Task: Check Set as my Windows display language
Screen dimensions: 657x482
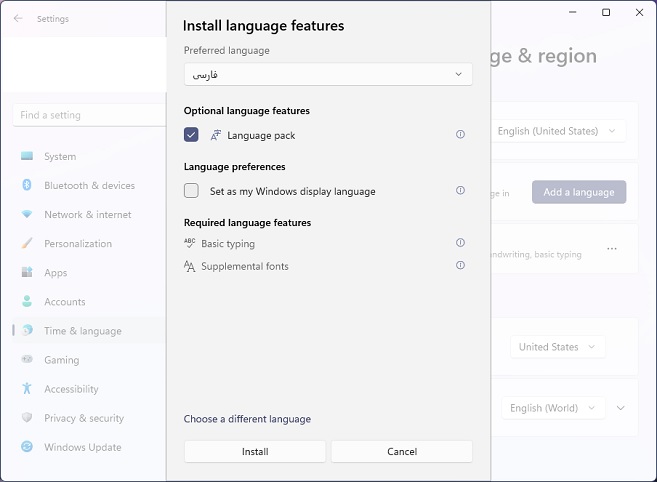Action: pos(191,191)
